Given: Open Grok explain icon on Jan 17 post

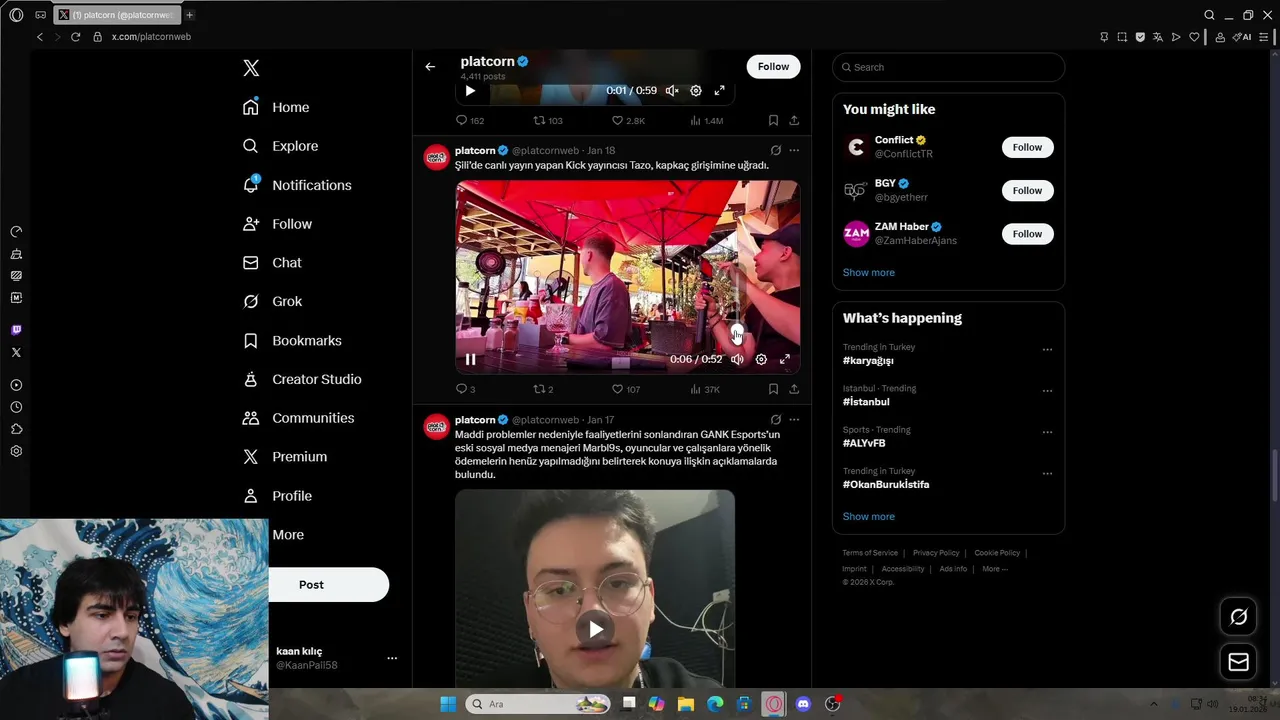Looking at the screenshot, I should (775, 420).
